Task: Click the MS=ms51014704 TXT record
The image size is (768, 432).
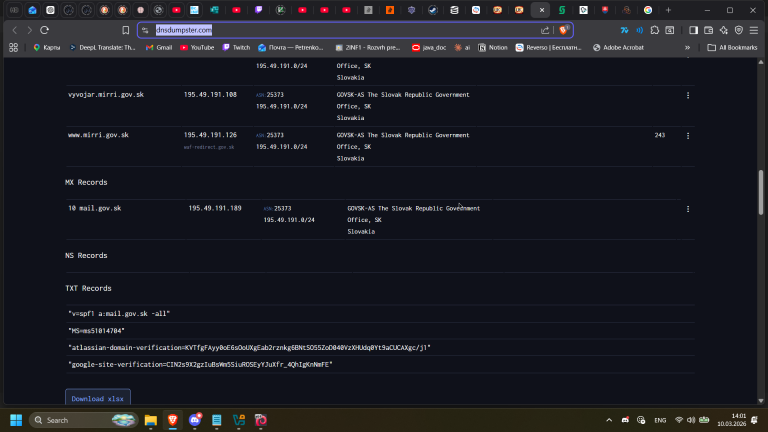Action: 96,331
